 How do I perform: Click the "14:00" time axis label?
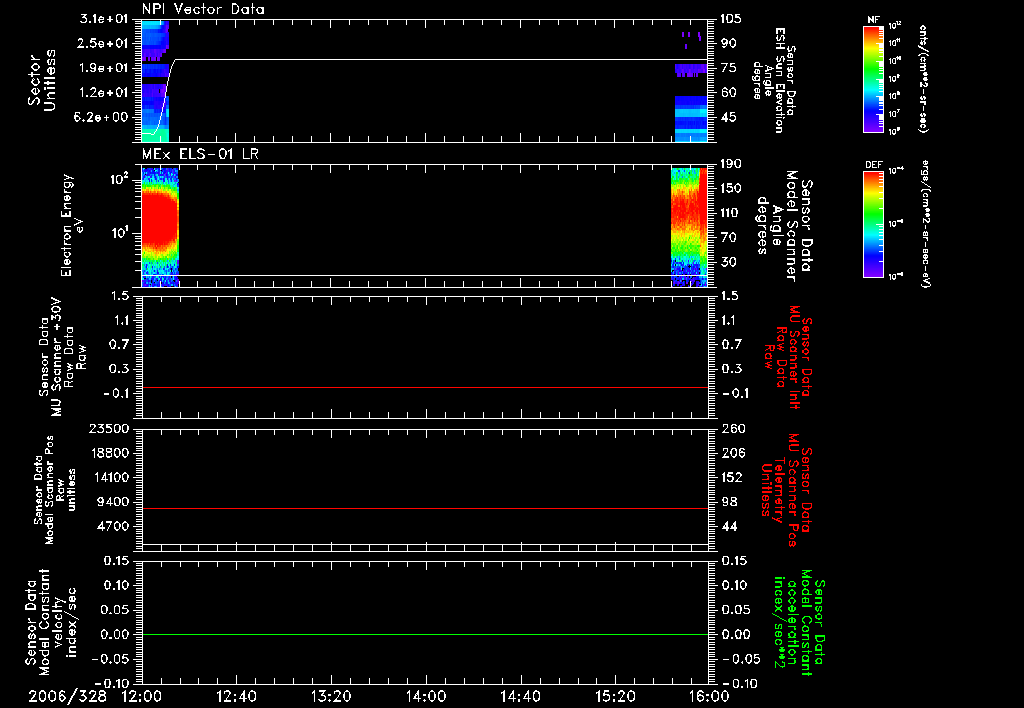point(426,696)
